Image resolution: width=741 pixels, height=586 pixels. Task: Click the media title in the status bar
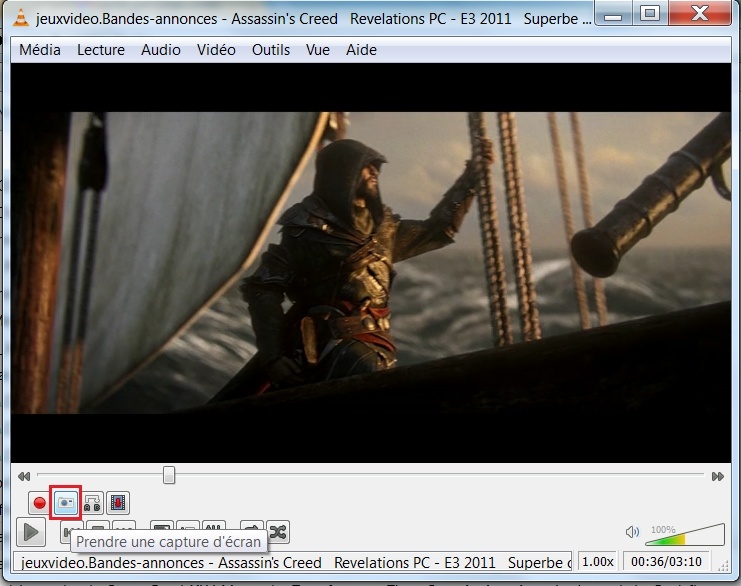point(293,562)
